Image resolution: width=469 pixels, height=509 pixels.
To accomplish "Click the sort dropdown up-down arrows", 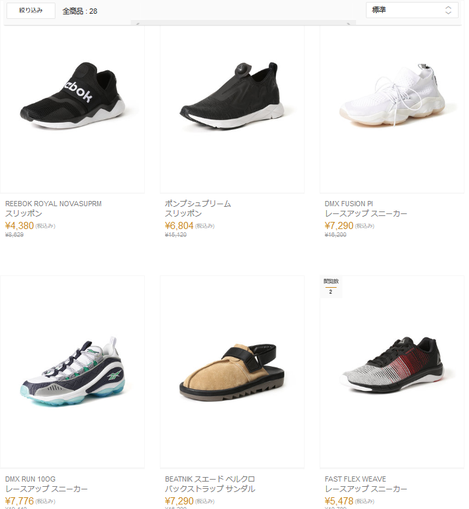I will (448, 10).
